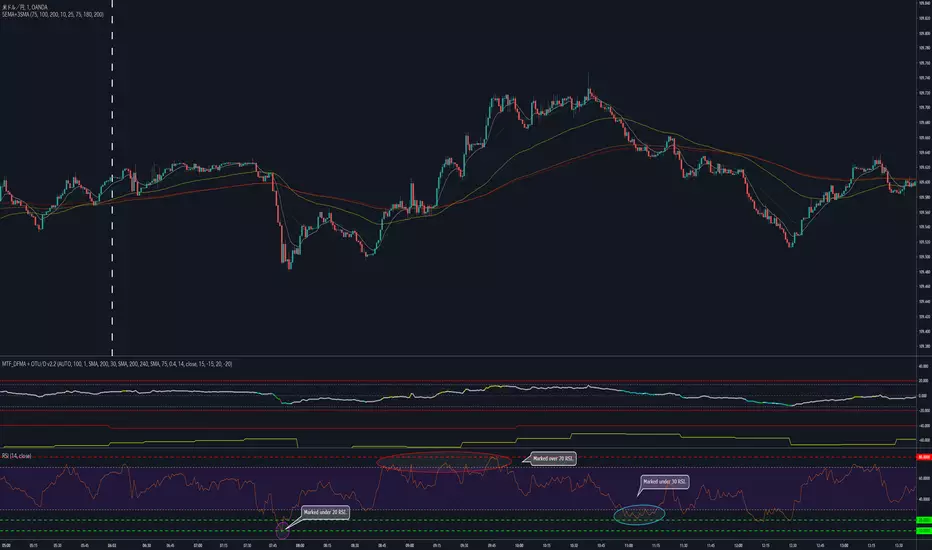Select the 'Marked over 20 RSI.' callout
Viewport: 932px width, 550px height.
(x=553, y=458)
